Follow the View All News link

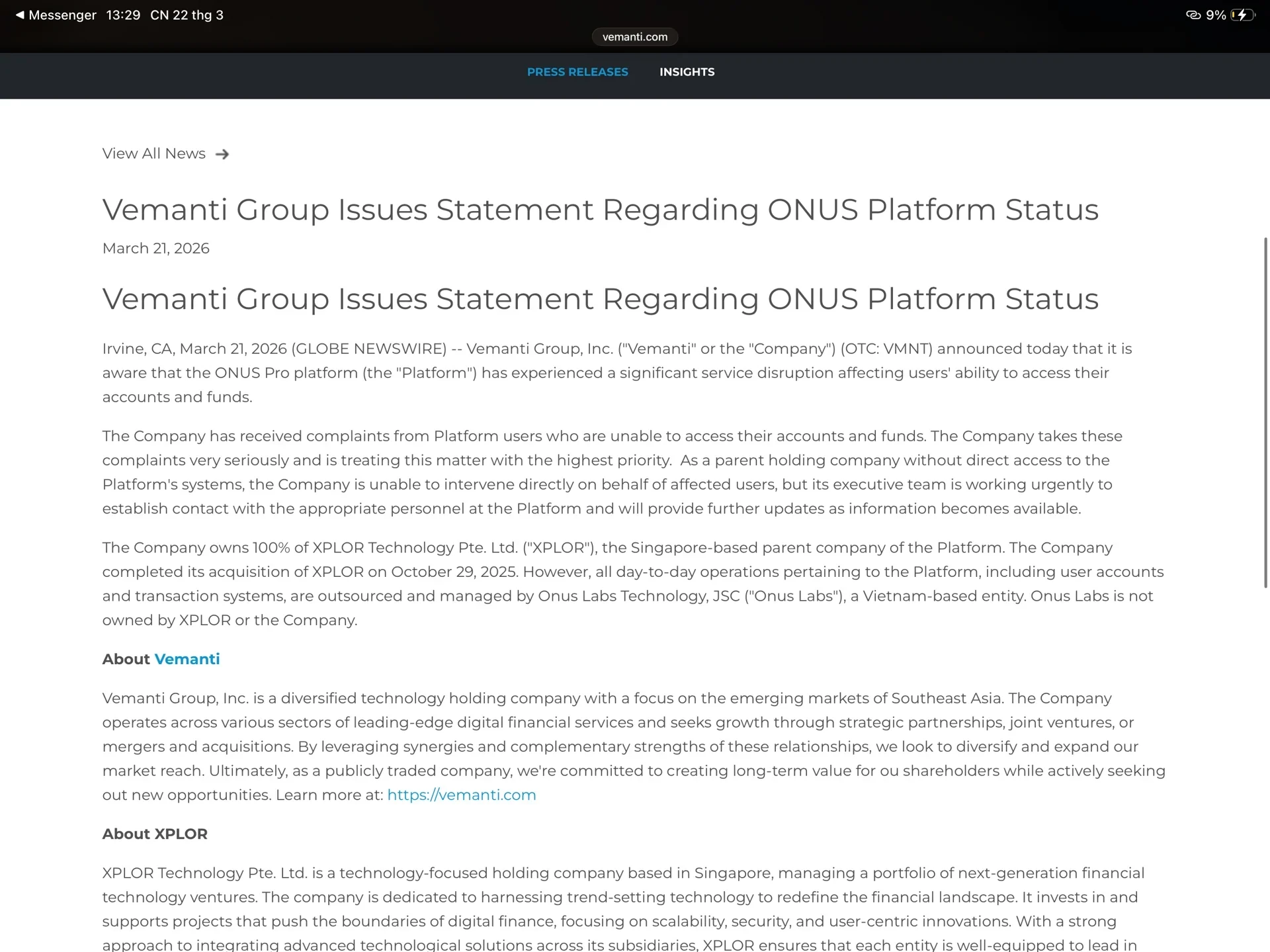(x=153, y=153)
